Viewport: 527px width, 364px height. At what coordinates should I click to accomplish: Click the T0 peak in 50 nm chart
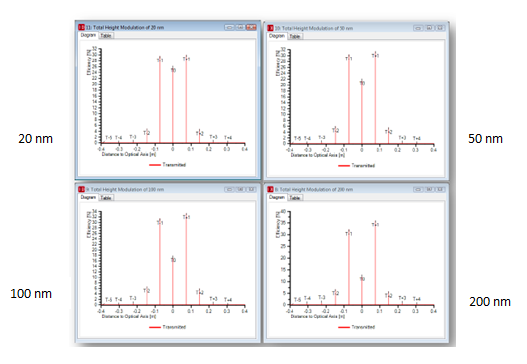tap(362, 112)
